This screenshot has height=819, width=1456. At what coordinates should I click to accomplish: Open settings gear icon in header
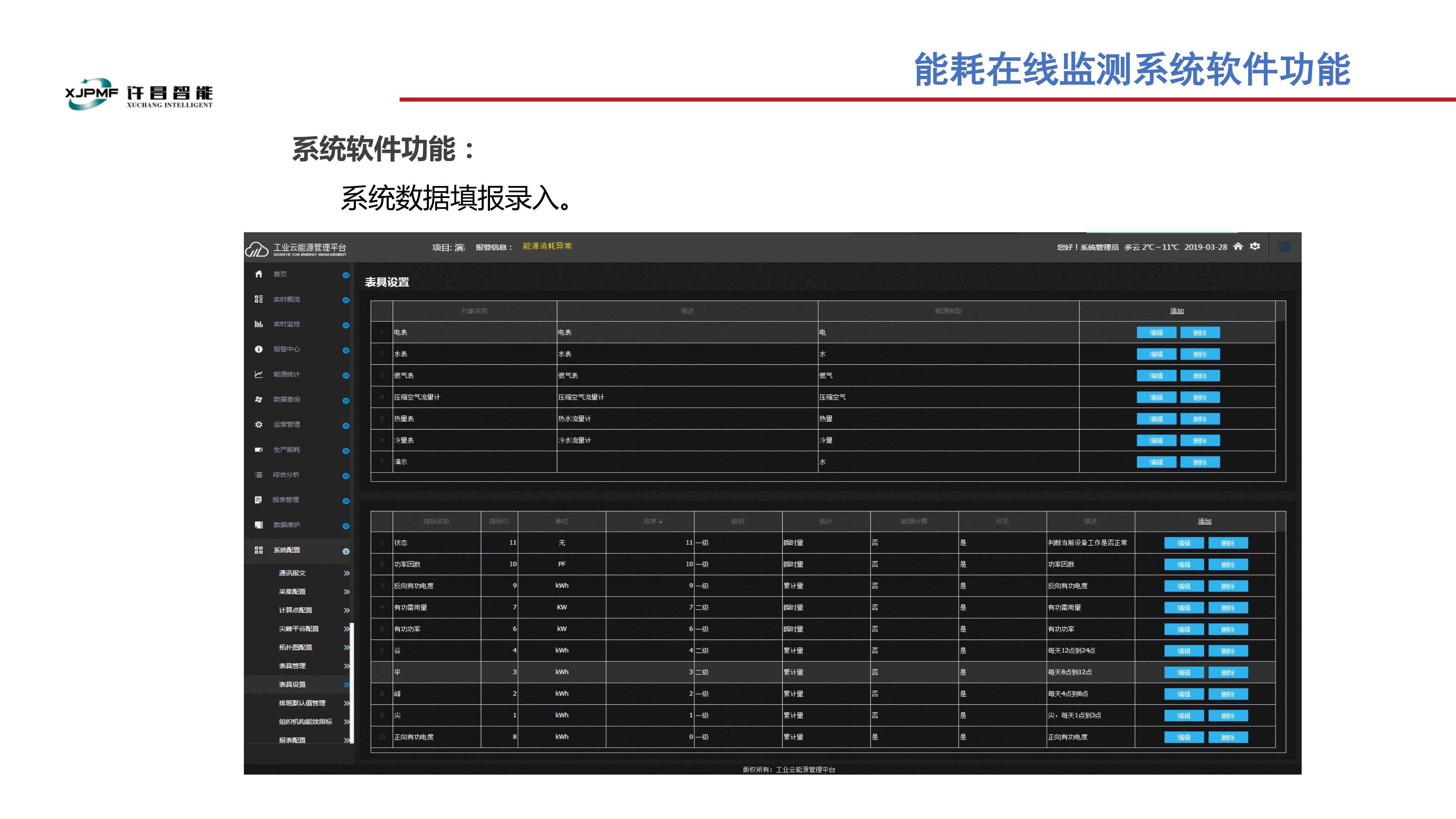pos(1255,246)
